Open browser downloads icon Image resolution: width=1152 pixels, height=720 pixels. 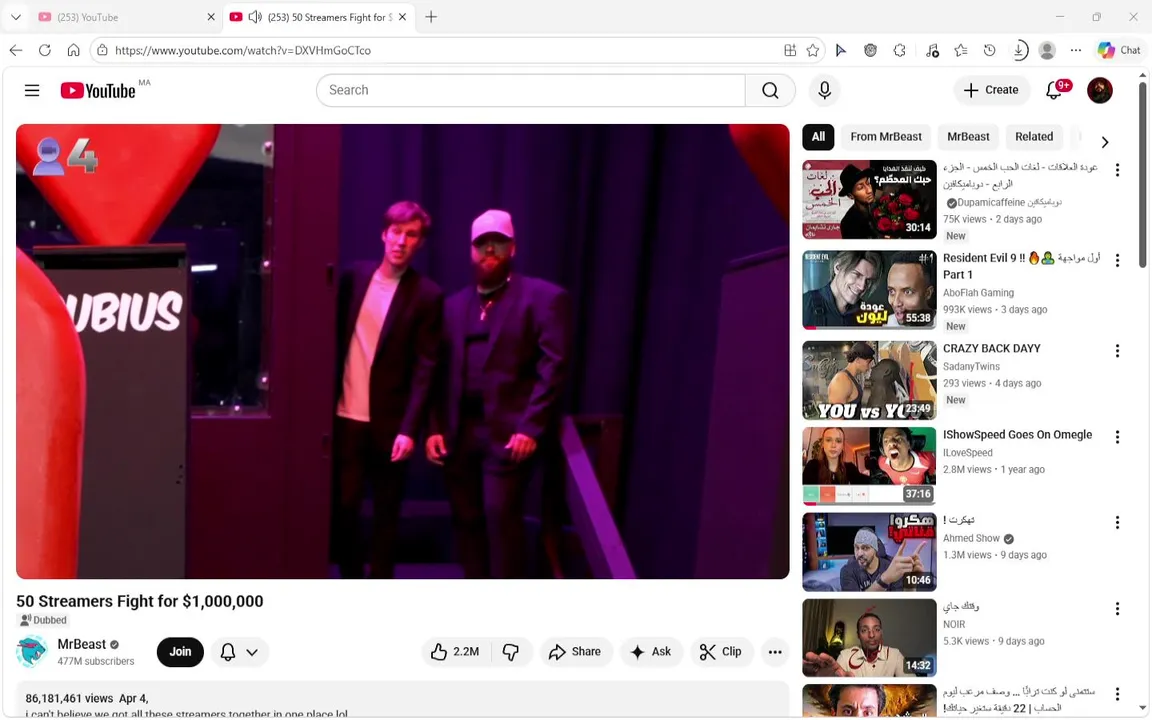pyautogui.click(x=1019, y=50)
